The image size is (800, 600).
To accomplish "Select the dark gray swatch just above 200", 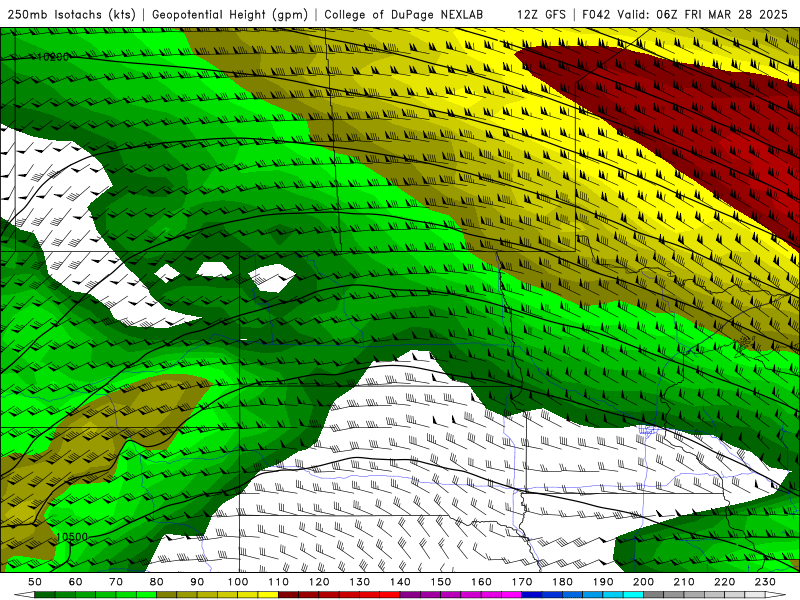I will pyautogui.click(x=654, y=595).
